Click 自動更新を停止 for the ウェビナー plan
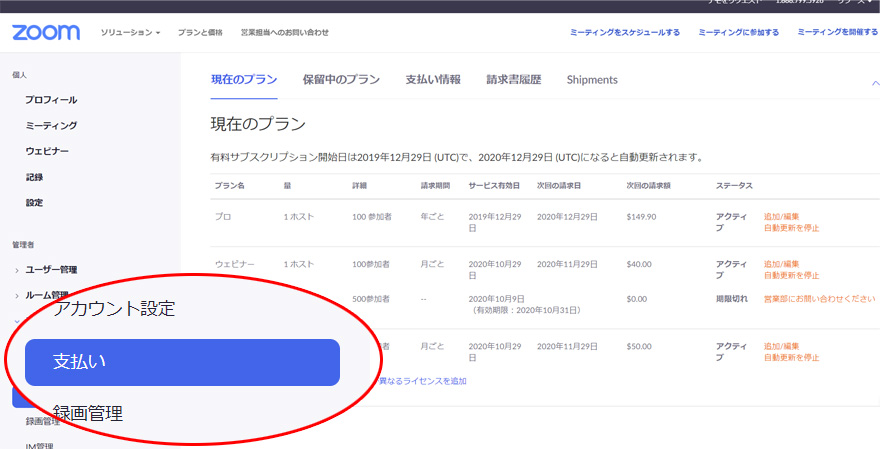880x449 pixels. [791, 275]
